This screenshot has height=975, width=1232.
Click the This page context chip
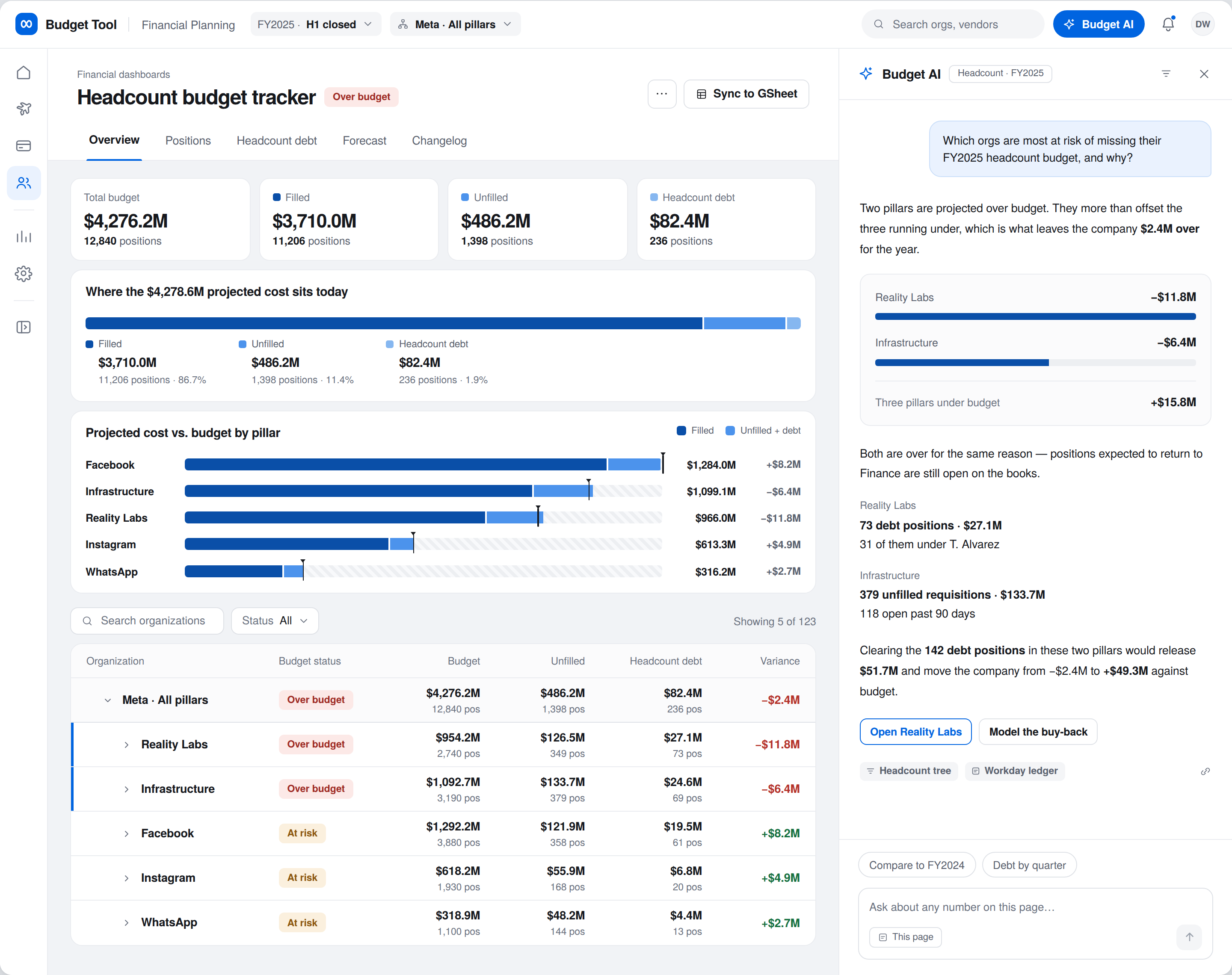(x=905, y=937)
